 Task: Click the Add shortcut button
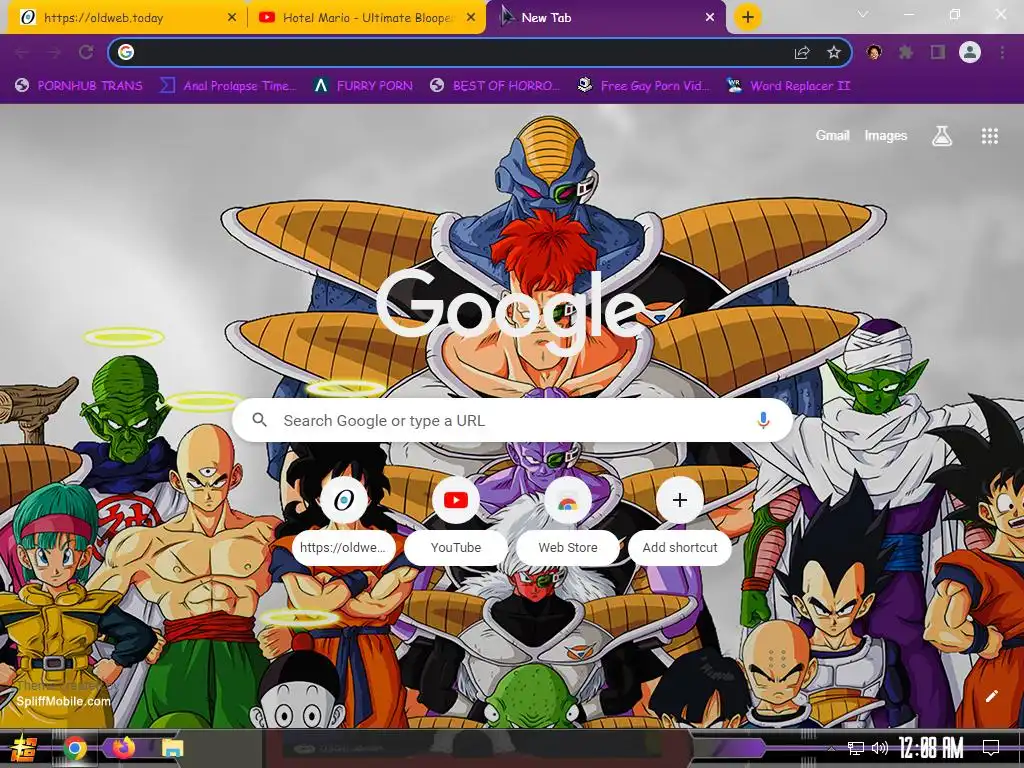pyautogui.click(x=680, y=521)
